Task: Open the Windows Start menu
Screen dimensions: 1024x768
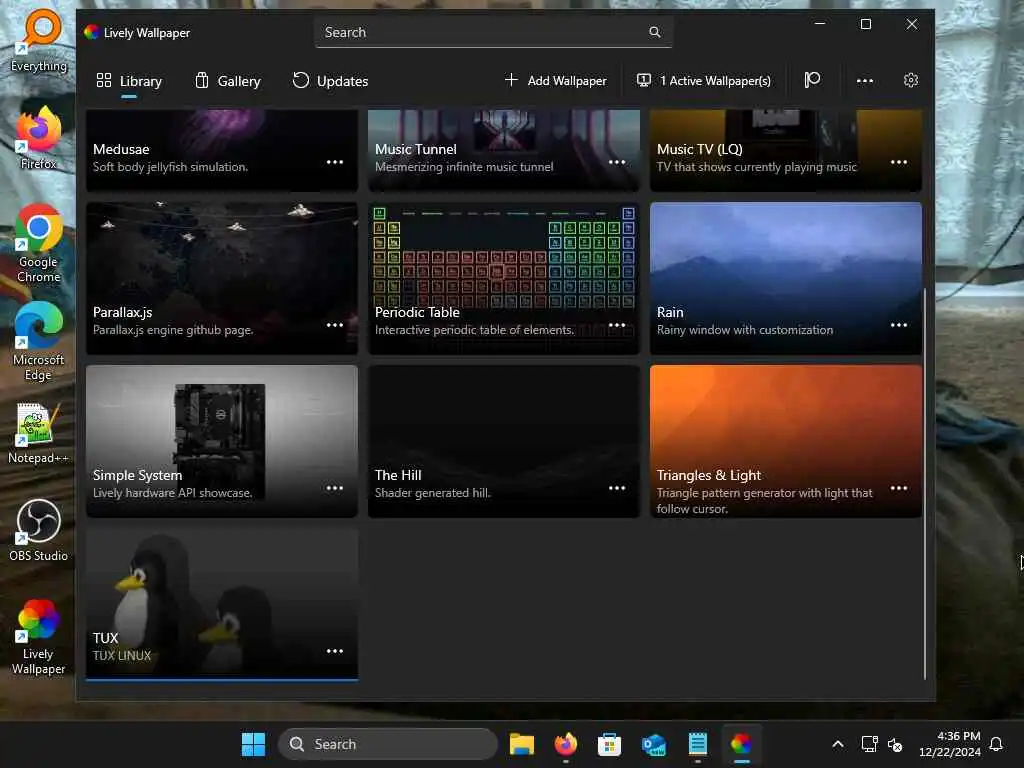Action: tap(253, 744)
